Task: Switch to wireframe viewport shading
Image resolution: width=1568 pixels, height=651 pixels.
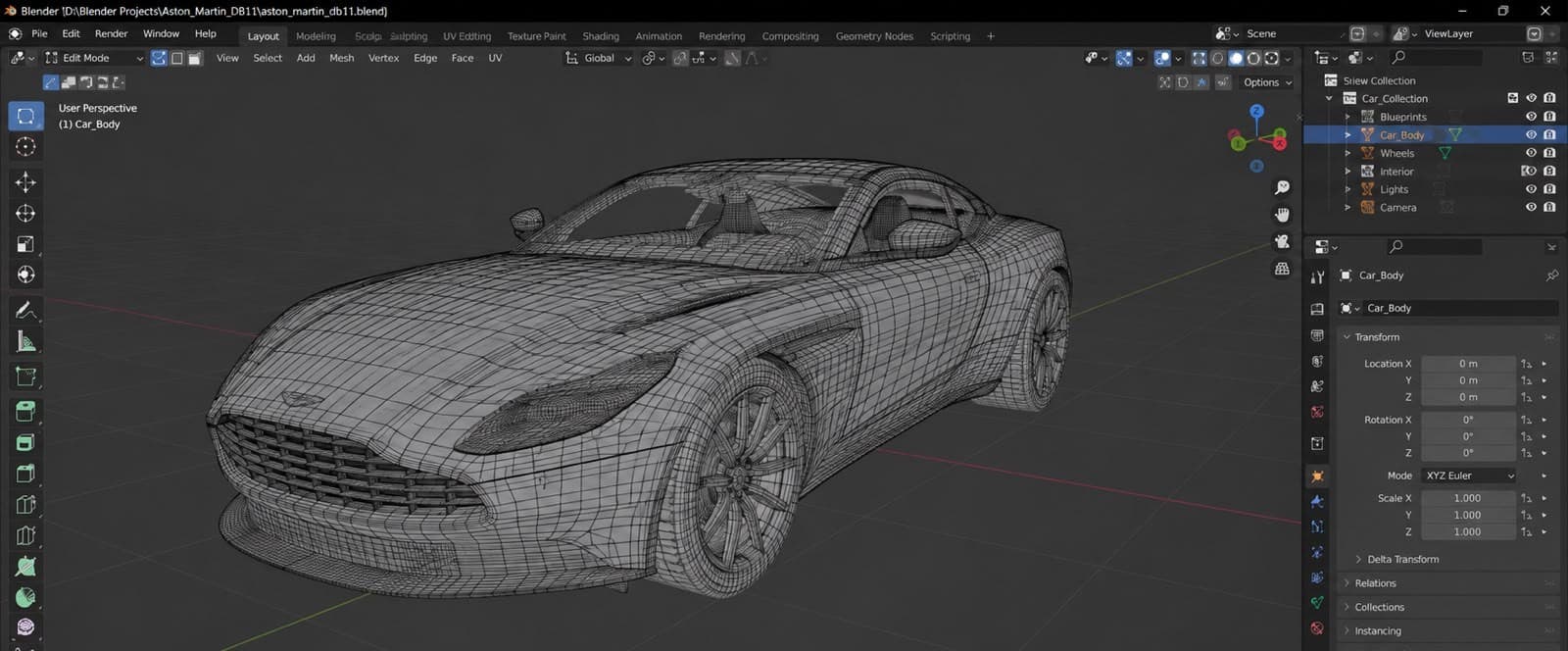Action: point(1218,59)
